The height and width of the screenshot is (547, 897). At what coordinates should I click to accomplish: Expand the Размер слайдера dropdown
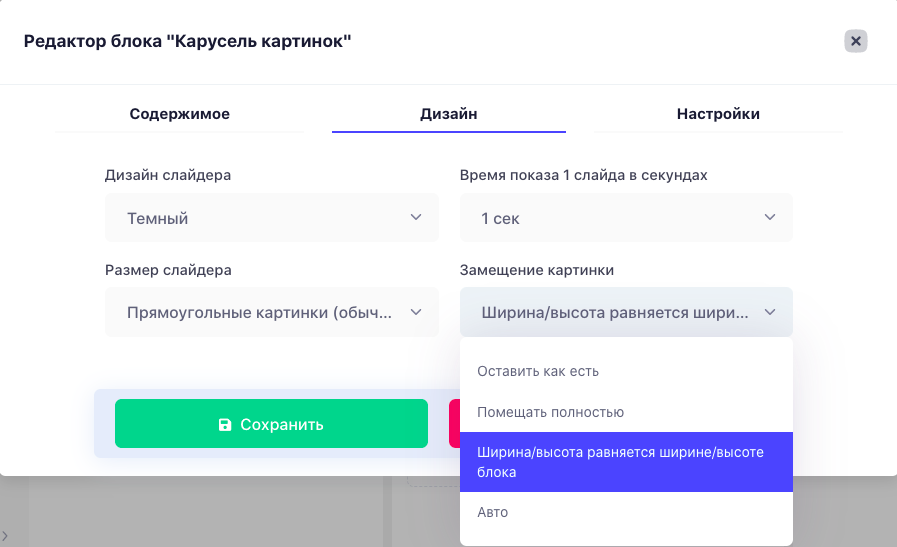point(272,312)
